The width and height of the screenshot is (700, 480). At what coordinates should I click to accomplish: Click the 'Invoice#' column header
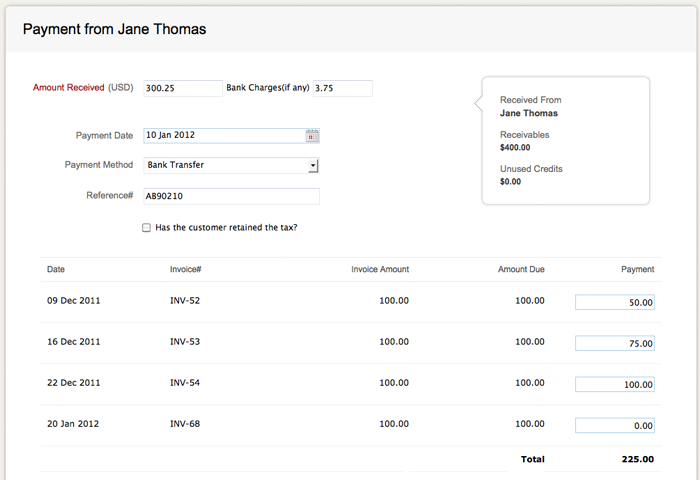185,269
